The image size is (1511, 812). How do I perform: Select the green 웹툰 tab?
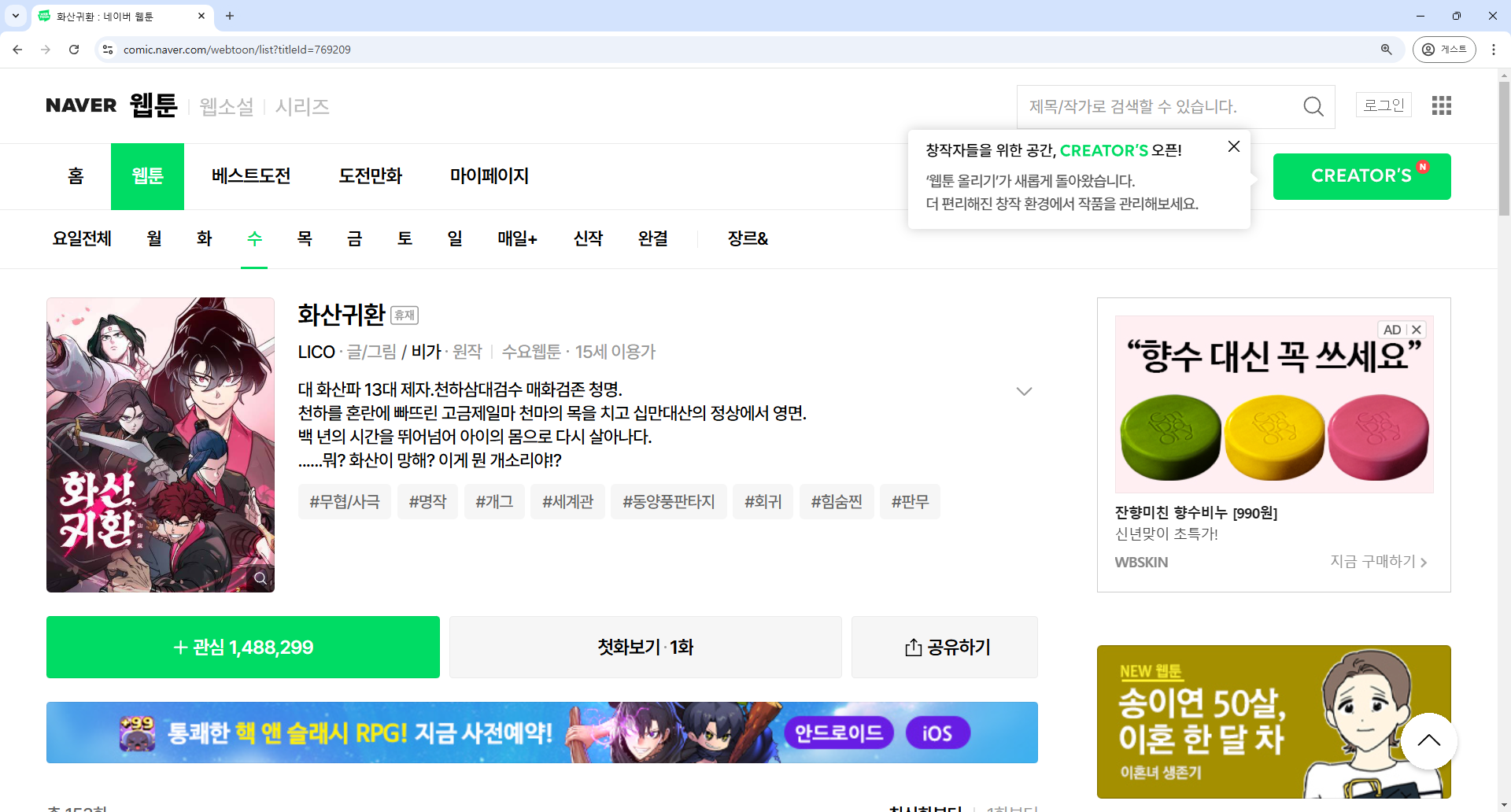pos(147,176)
